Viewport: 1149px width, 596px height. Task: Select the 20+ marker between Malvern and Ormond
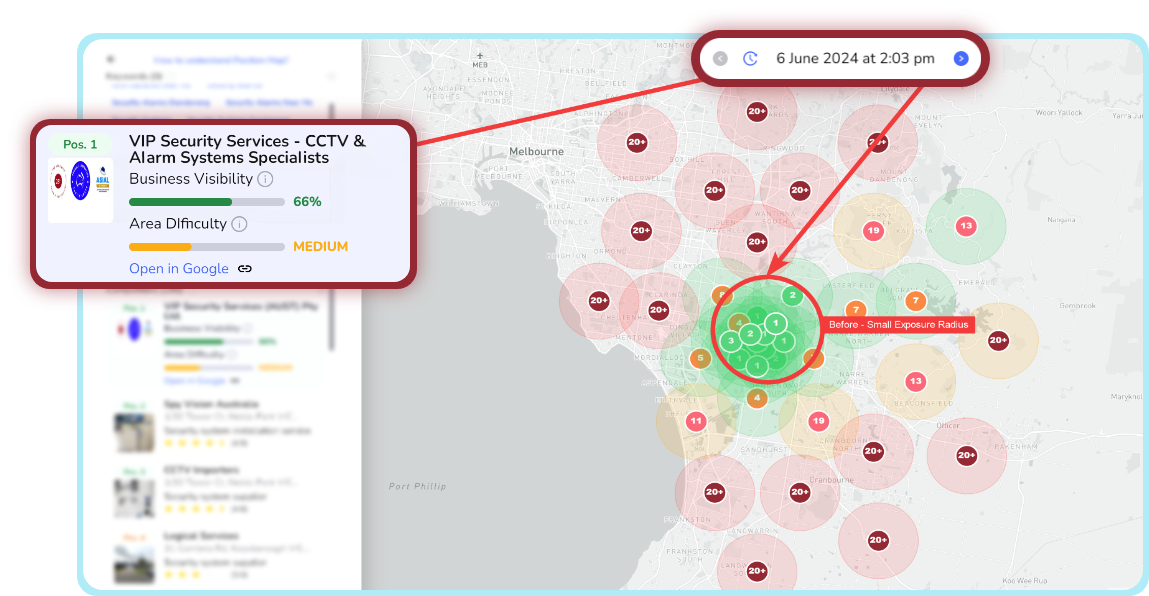(x=641, y=231)
